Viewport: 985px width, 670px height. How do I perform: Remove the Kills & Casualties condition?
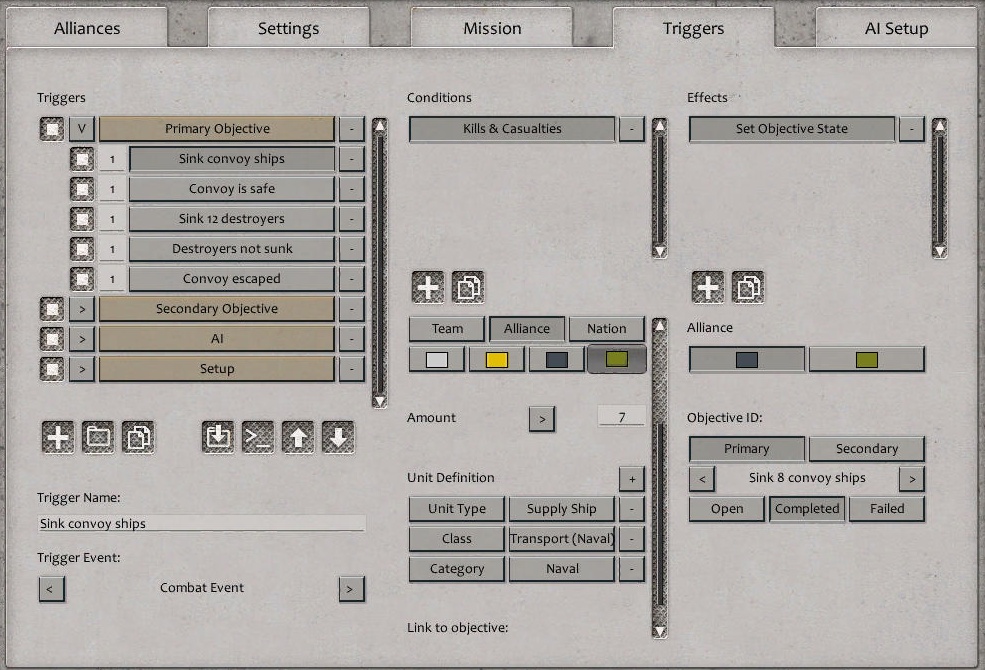coord(632,129)
